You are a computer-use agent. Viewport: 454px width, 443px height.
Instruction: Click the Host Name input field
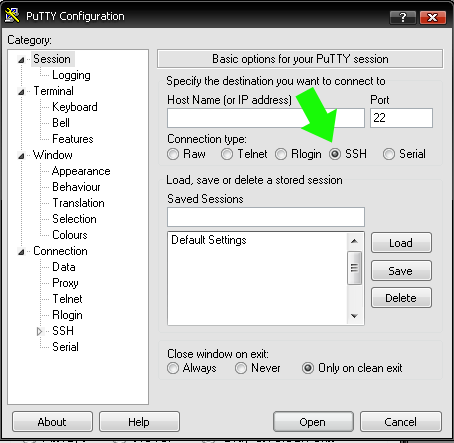click(x=266, y=118)
